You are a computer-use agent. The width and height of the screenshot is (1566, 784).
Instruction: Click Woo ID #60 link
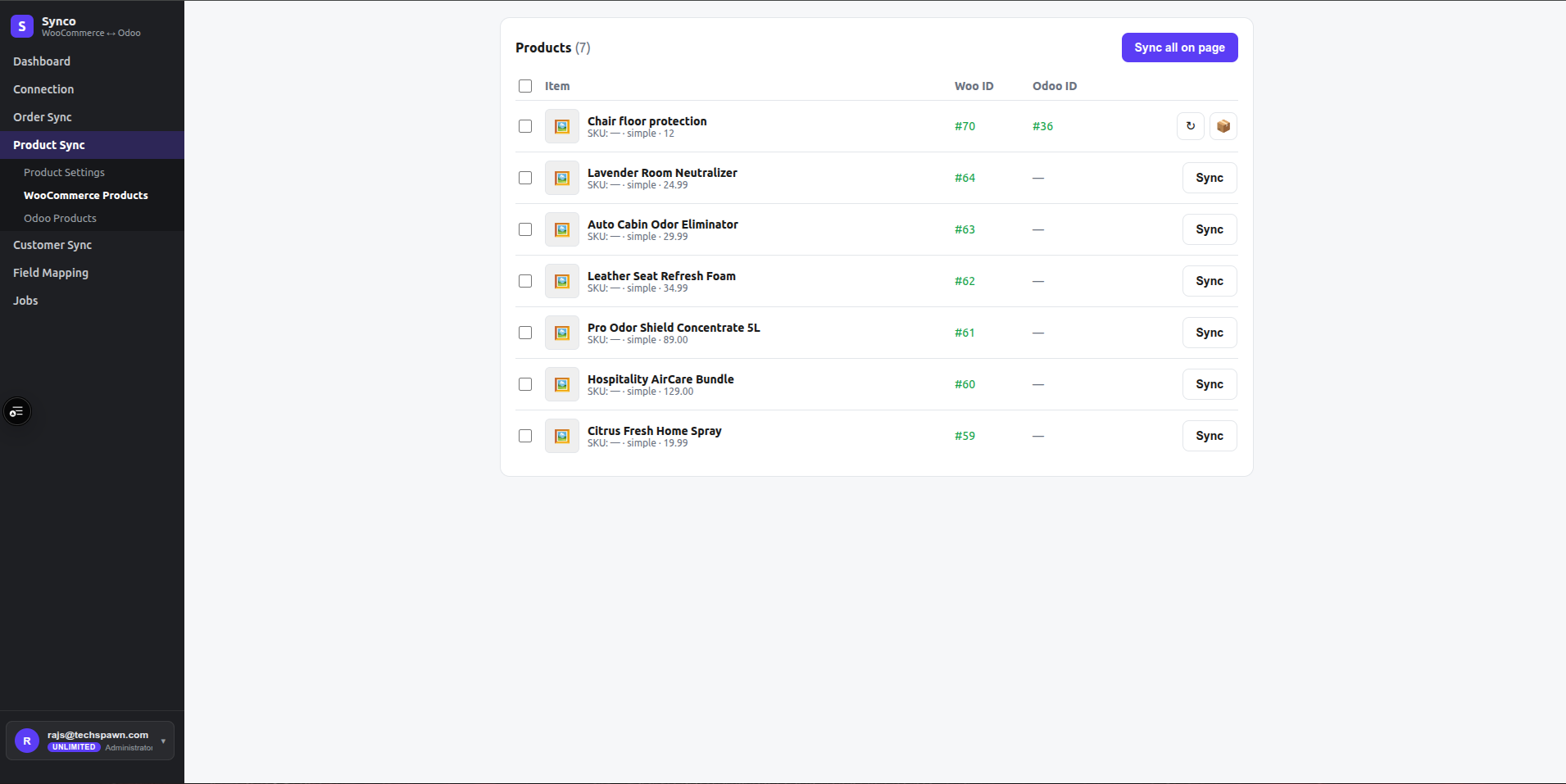[x=965, y=384]
